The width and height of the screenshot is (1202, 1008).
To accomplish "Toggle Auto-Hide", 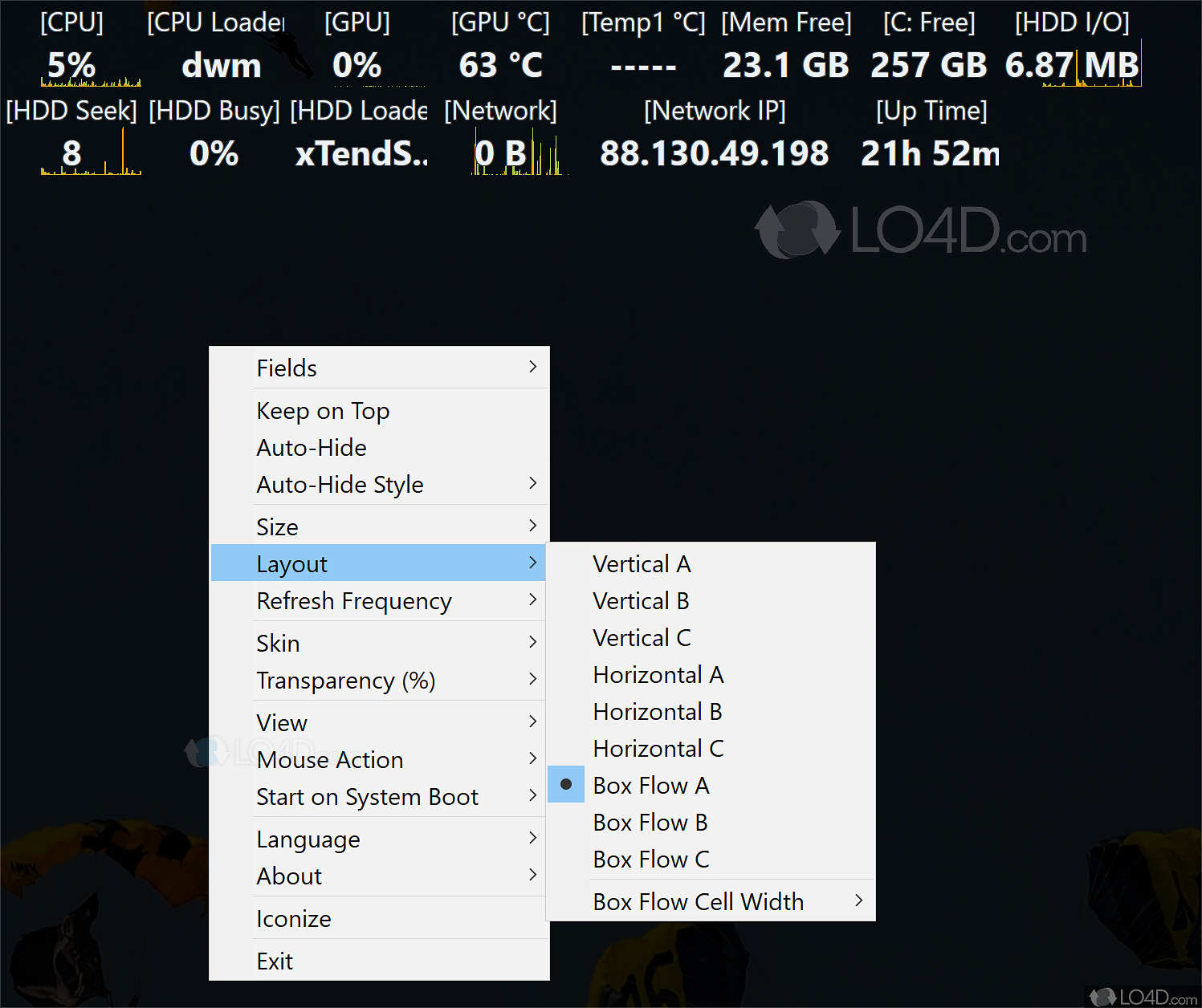I will click(x=312, y=448).
